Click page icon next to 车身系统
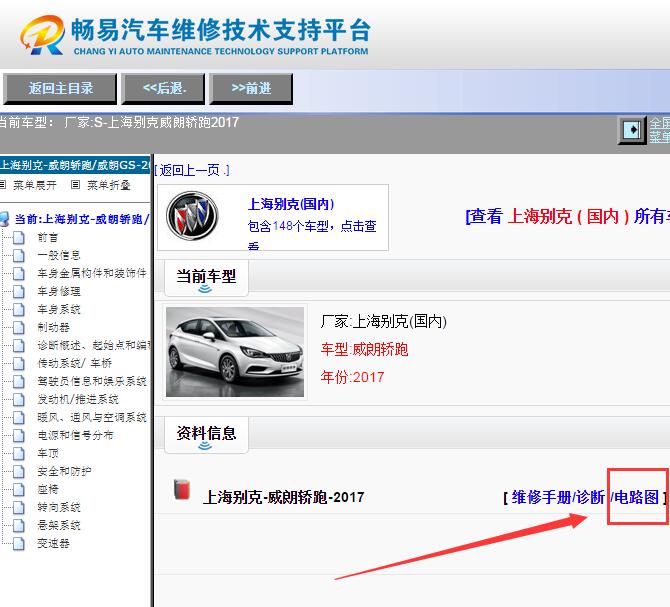This screenshot has width=670, height=607. (18, 309)
